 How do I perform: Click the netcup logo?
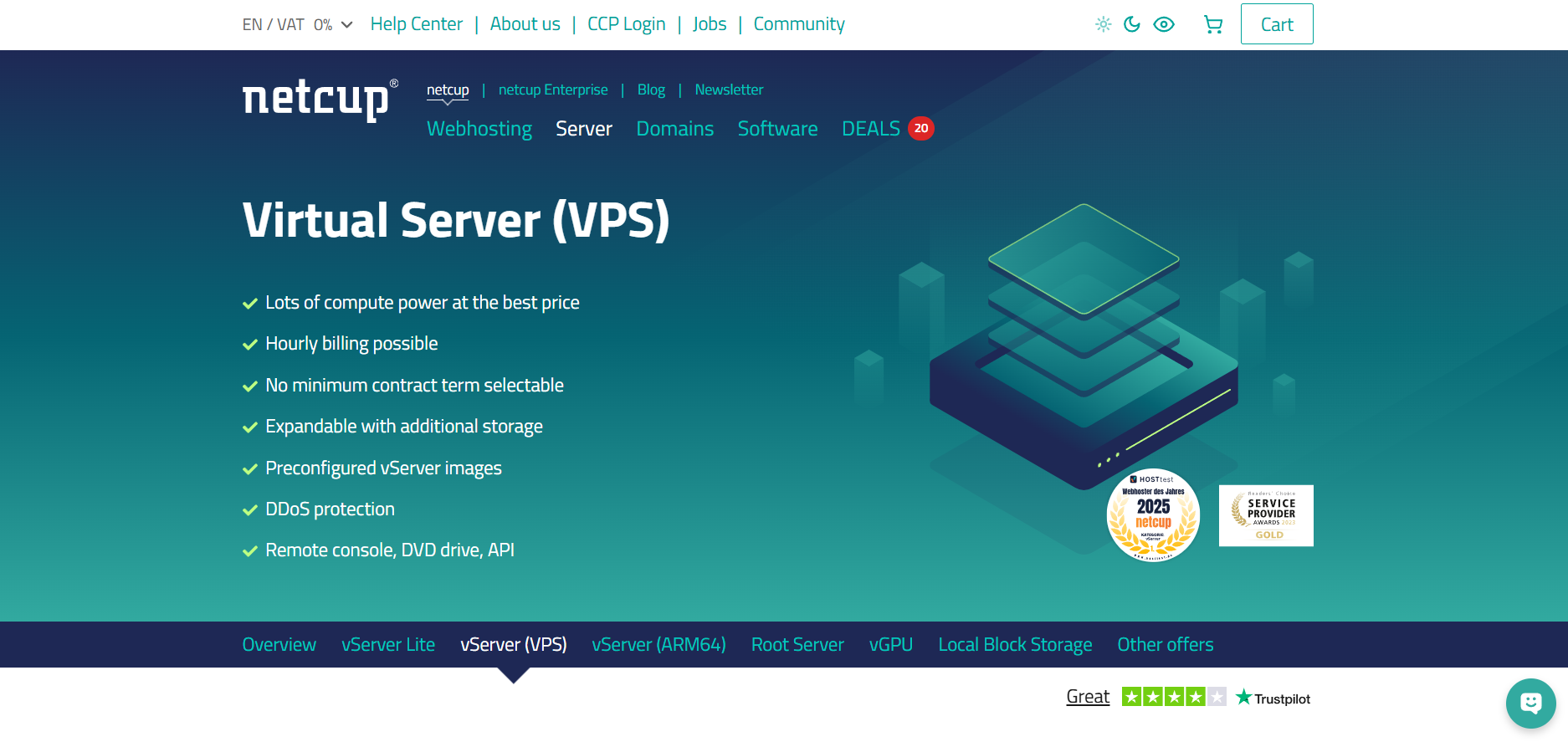pyautogui.click(x=320, y=100)
